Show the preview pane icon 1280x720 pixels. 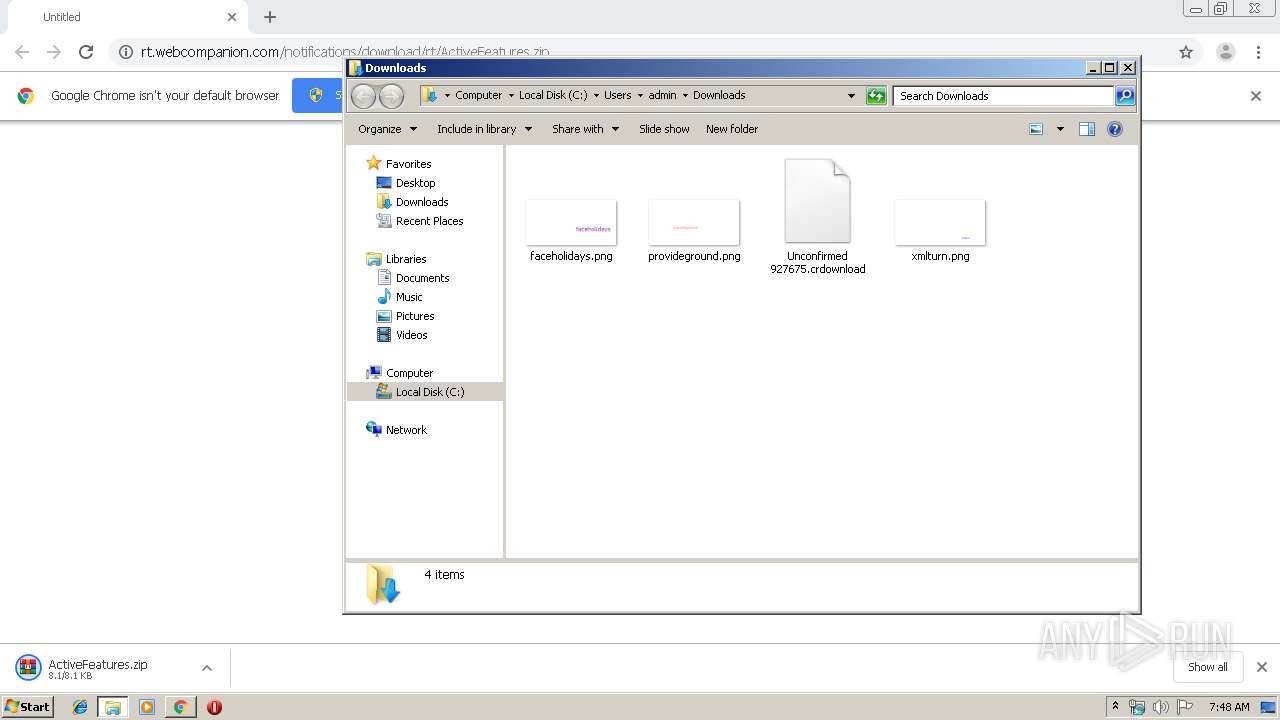1087,129
